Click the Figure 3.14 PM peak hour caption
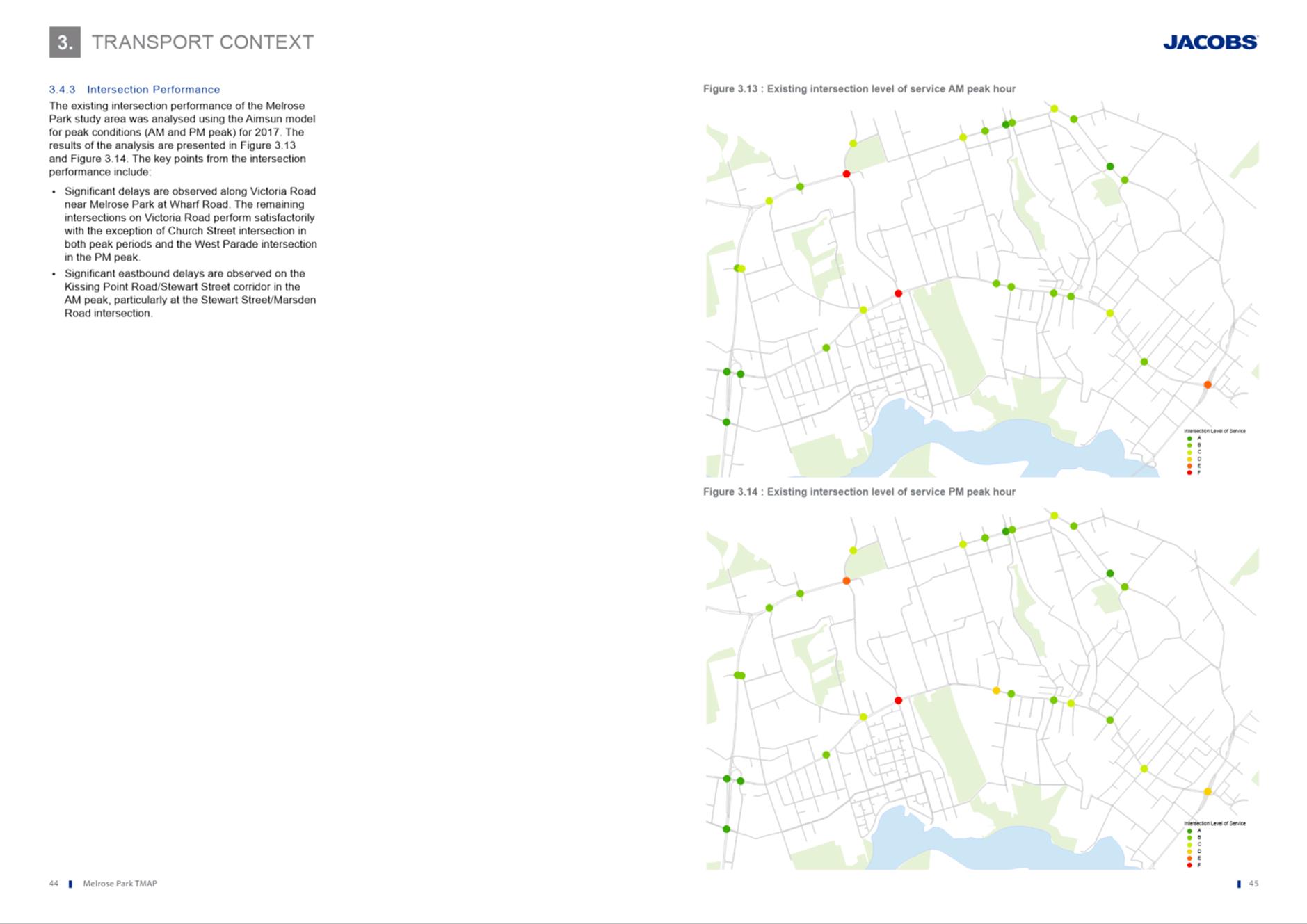This screenshot has width=1307, height=924. [x=859, y=492]
